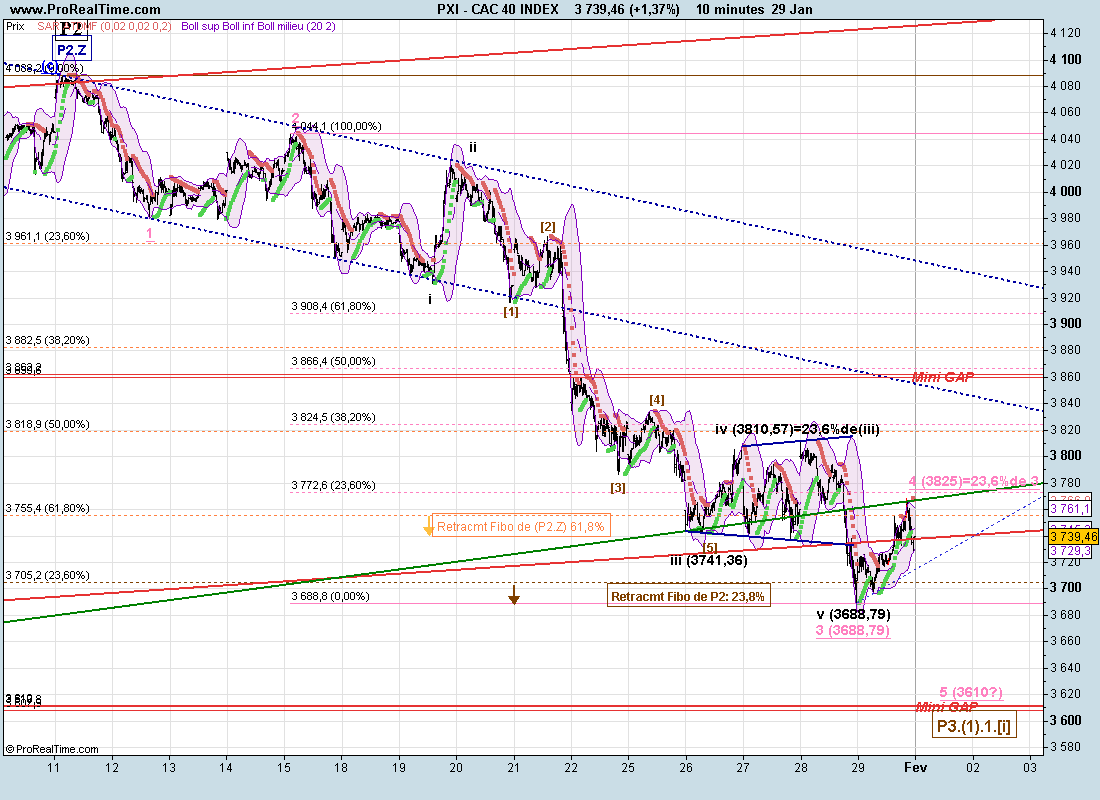Click the [3] sub-wave marker
The height and width of the screenshot is (800, 1100).
click(617, 488)
